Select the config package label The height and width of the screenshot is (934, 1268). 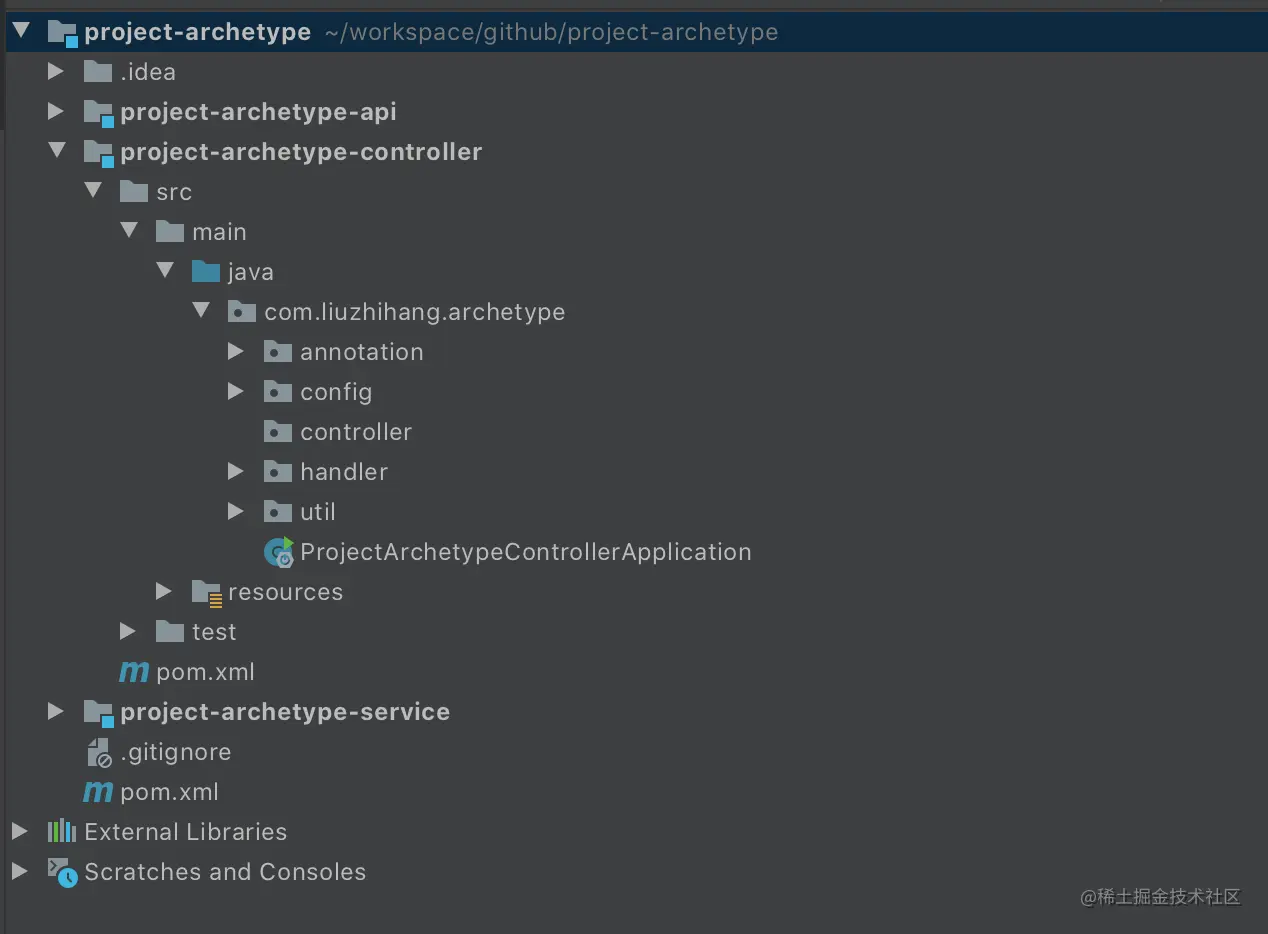pos(336,392)
